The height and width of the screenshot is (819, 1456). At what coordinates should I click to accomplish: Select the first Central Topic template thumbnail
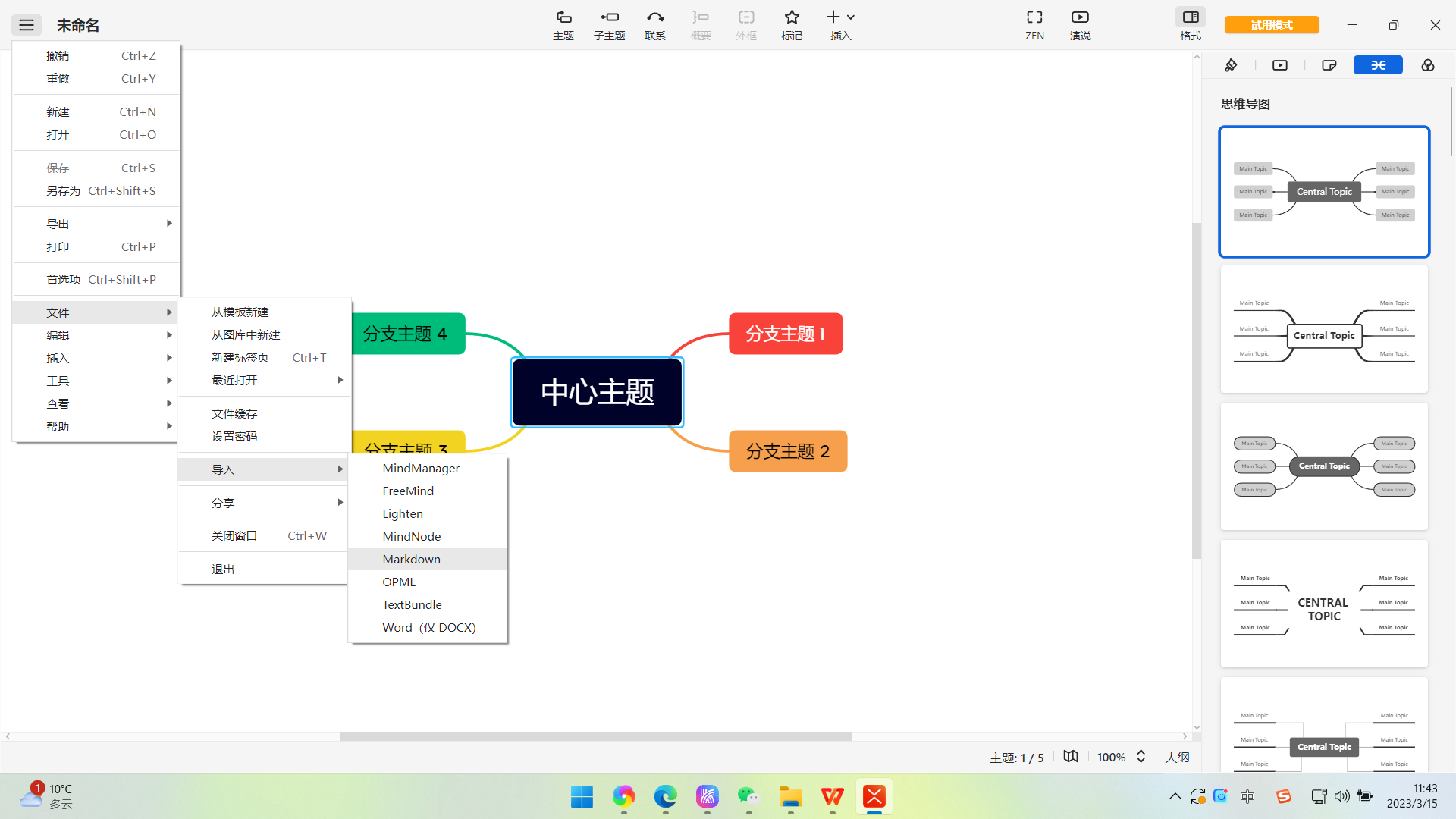[x=1324, y=192]
